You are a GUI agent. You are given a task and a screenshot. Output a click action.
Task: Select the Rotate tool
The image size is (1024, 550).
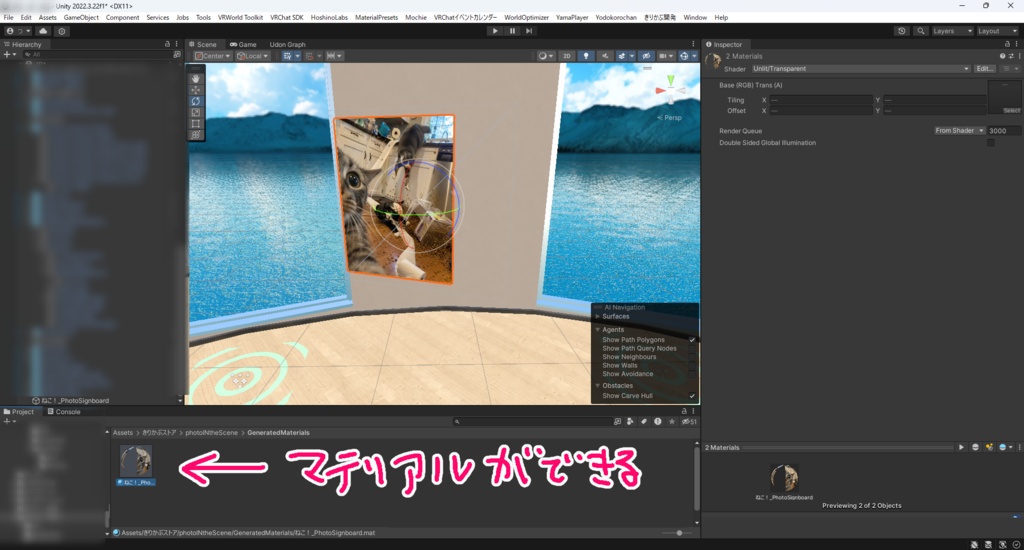pos(195,101)
